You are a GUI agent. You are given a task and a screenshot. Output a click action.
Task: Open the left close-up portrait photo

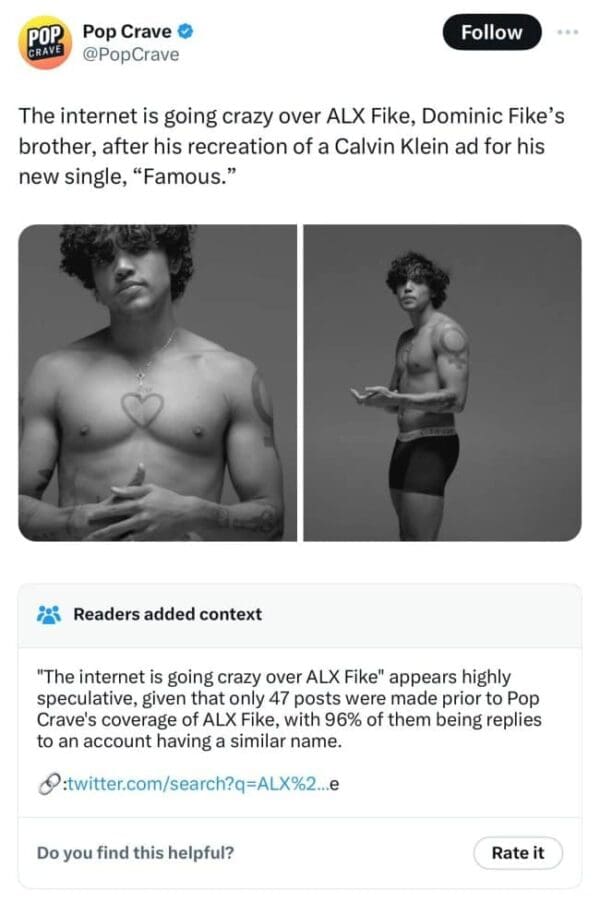[x=158, y=382]
